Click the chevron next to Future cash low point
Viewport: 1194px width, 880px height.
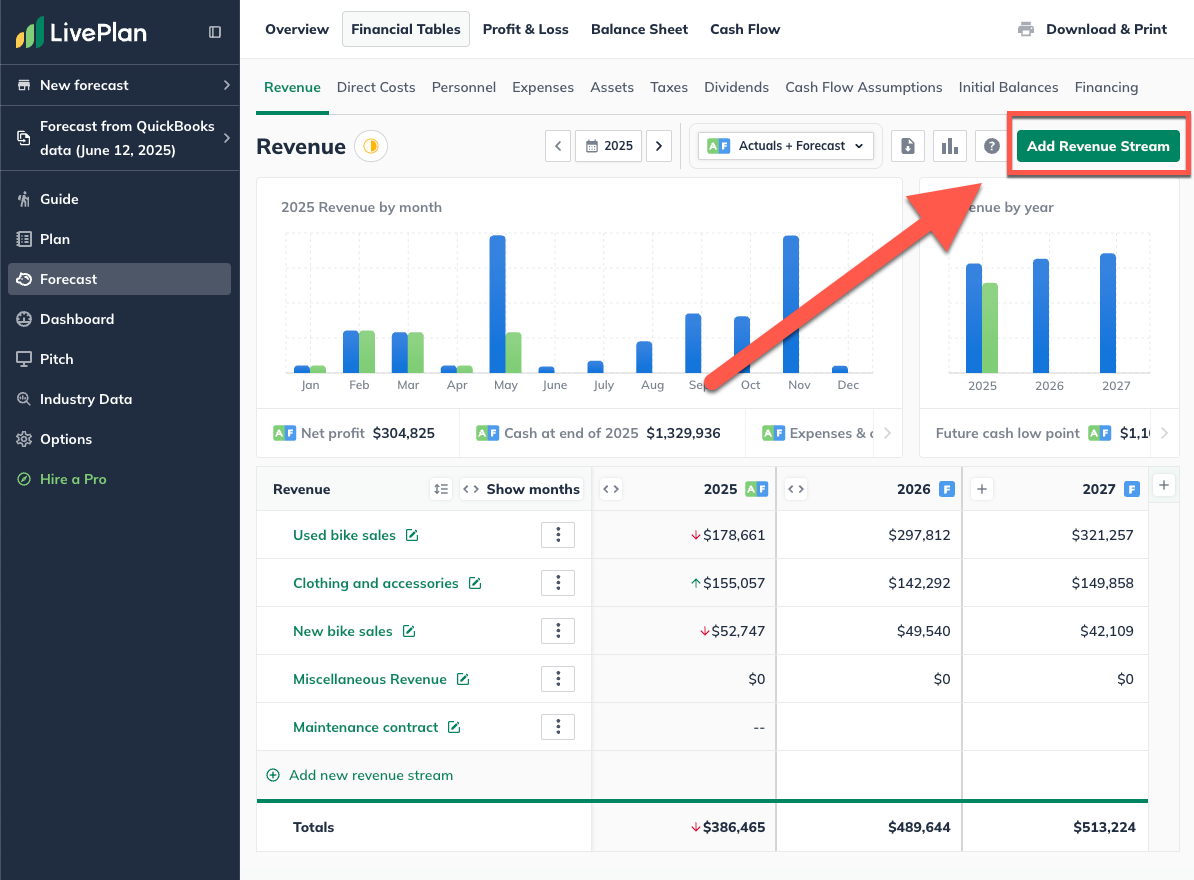pyautogui.click(x=1164, y=433)
